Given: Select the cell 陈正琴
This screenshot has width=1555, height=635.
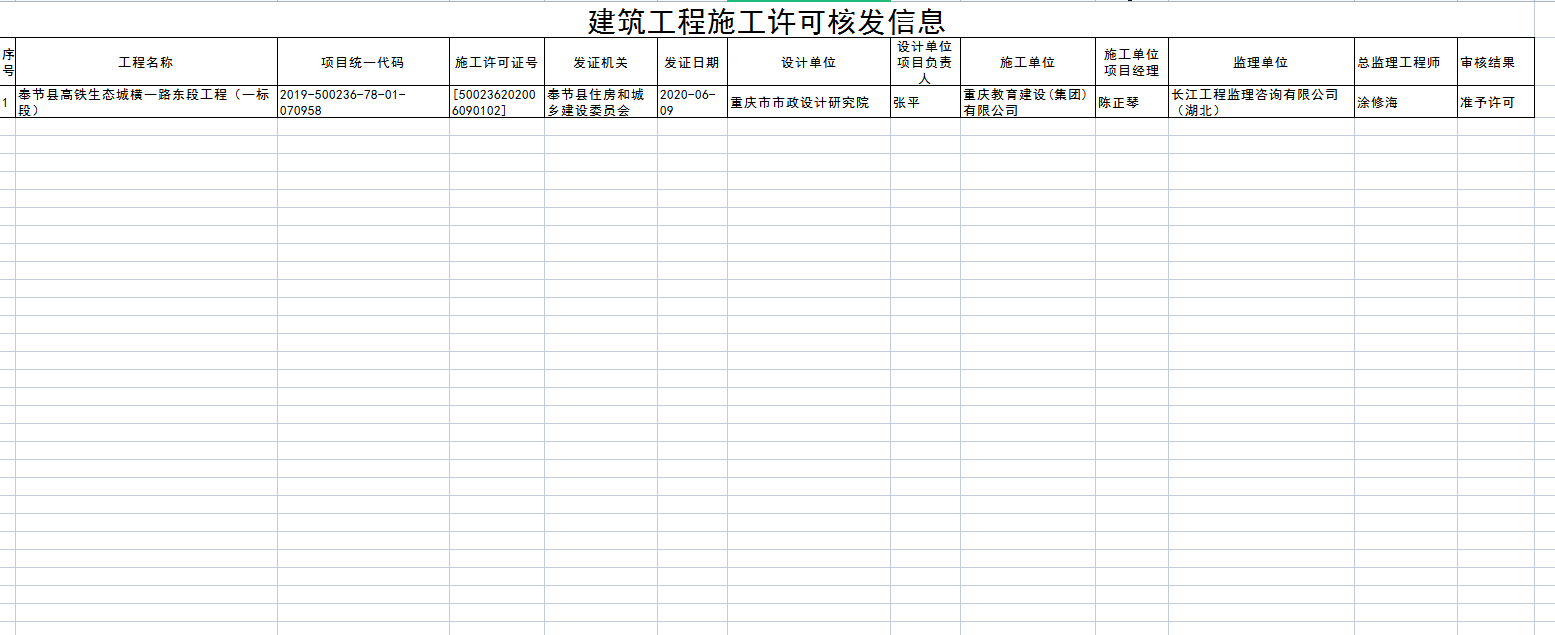Looking at the screenshot, I should coord(1132,102).
